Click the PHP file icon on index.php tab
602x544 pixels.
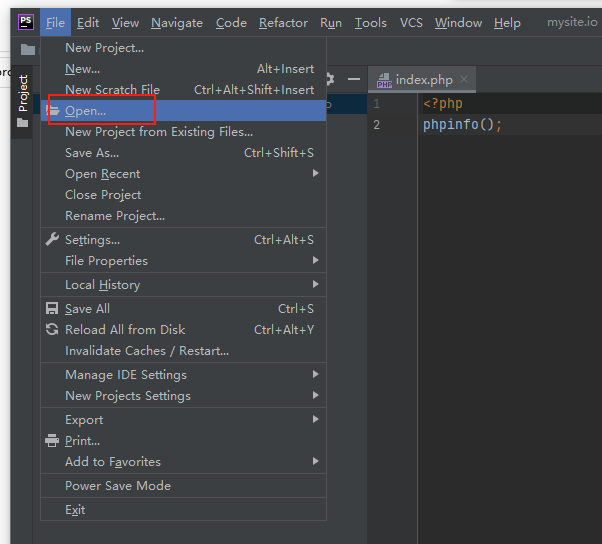point(384,80)
